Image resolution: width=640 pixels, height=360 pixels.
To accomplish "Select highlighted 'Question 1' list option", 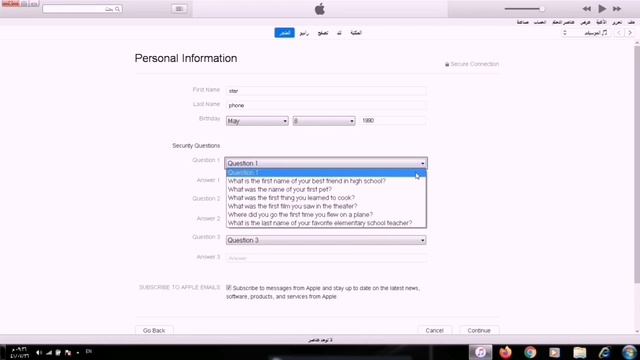I will pyautogui.click(x=326, y=173).
